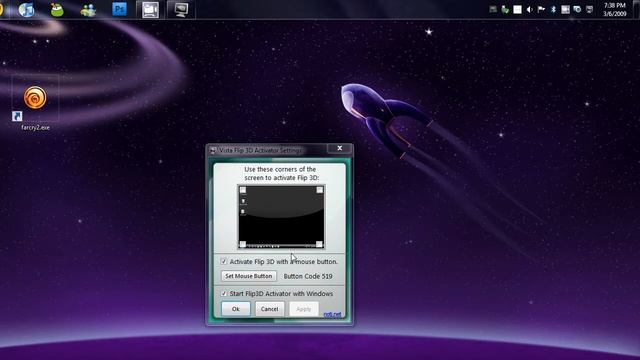This screenshot has width=640, height=360.
Task: Tick the top-right corner box in preview
Action: pyautogui.click(x=320, y=190)
